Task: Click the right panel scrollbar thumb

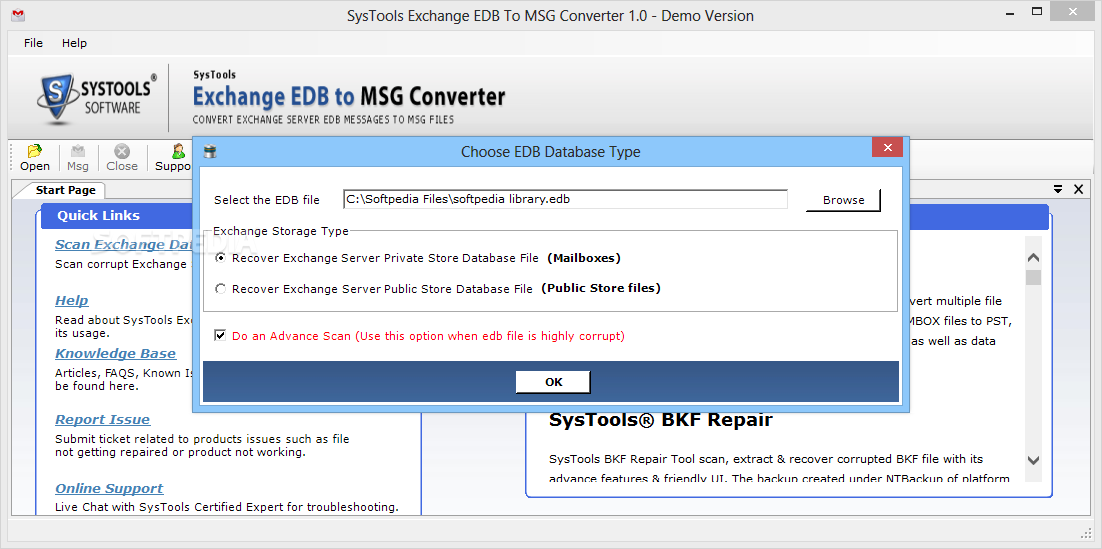Action: tap(1033, 277)
